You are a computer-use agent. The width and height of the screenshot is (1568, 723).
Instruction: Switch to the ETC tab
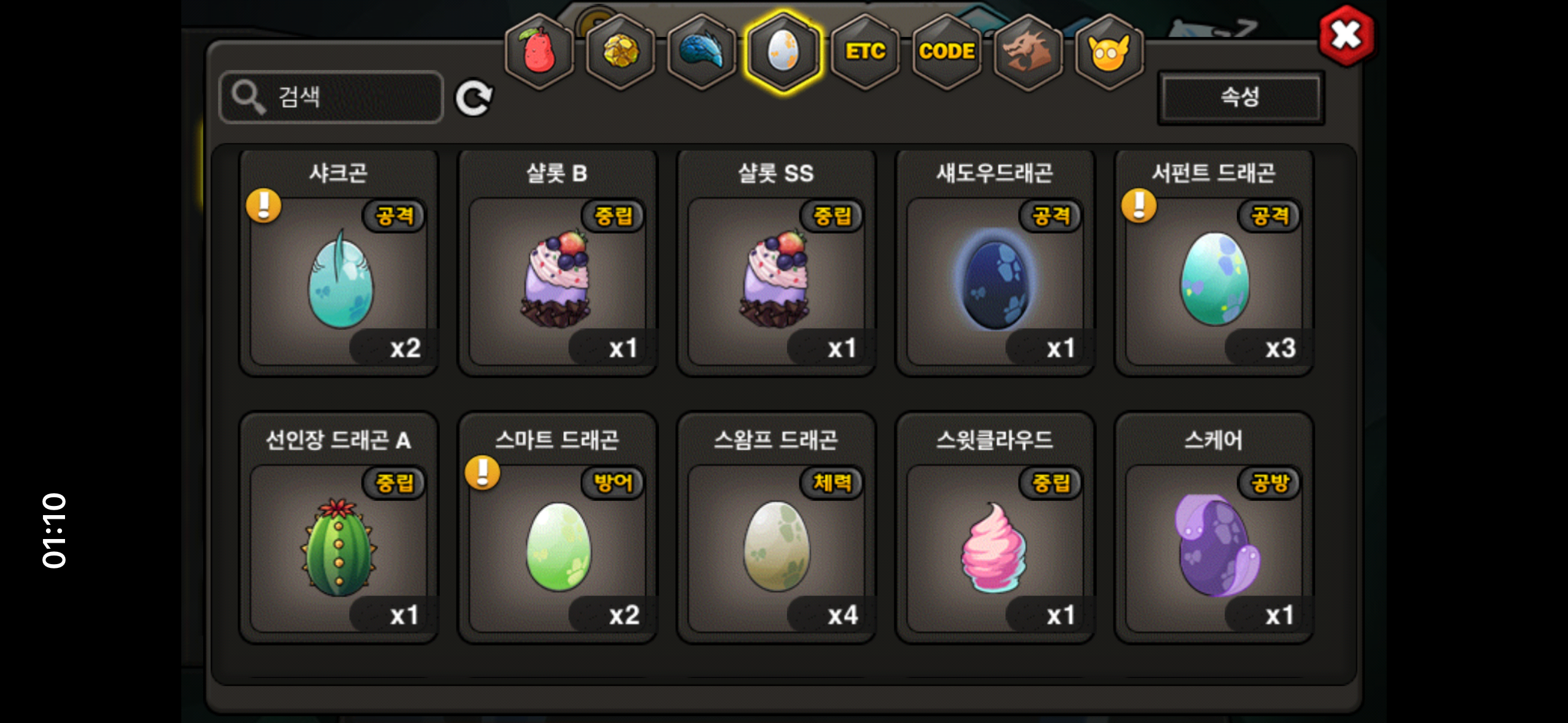tap(865, 52)
